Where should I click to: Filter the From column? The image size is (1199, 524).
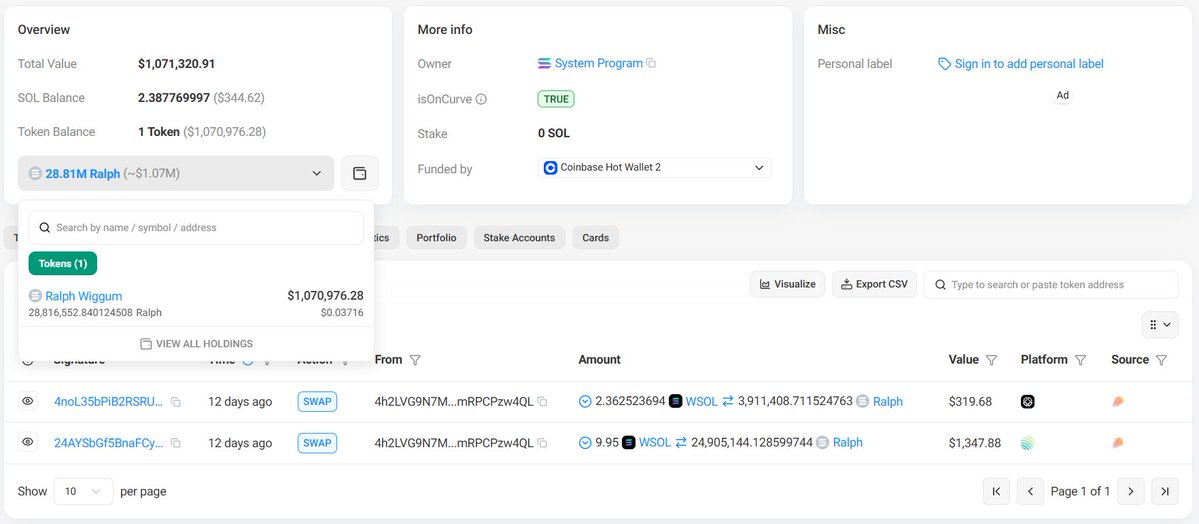click(415, 360)
